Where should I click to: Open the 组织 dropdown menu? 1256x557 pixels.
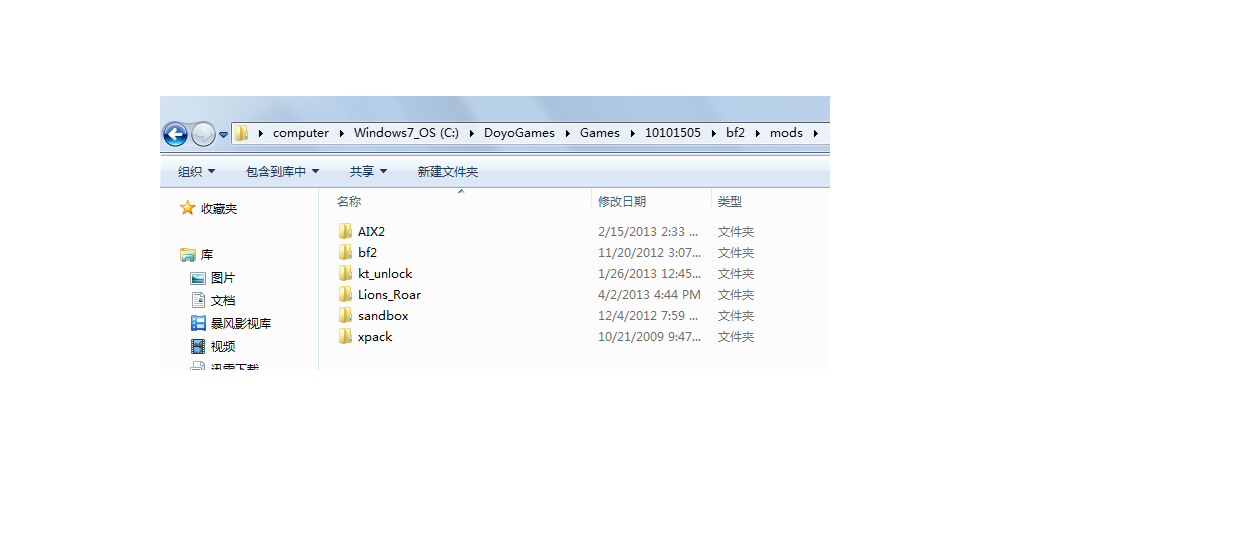coord(196,172)
